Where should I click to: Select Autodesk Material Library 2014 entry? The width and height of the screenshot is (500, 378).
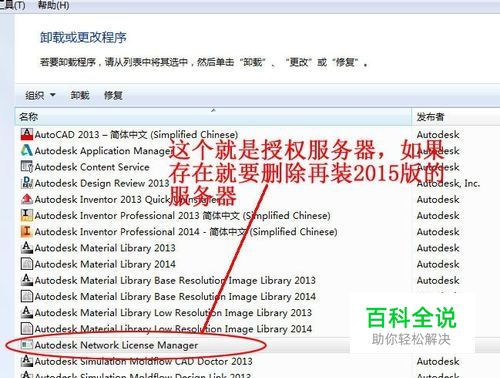pyautogui.click(x=105, y=264)
